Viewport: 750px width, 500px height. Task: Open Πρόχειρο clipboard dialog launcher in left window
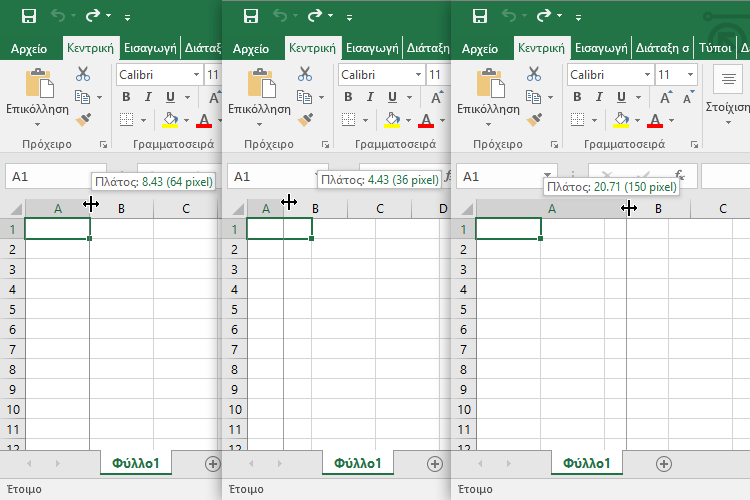tap(103, 144)
